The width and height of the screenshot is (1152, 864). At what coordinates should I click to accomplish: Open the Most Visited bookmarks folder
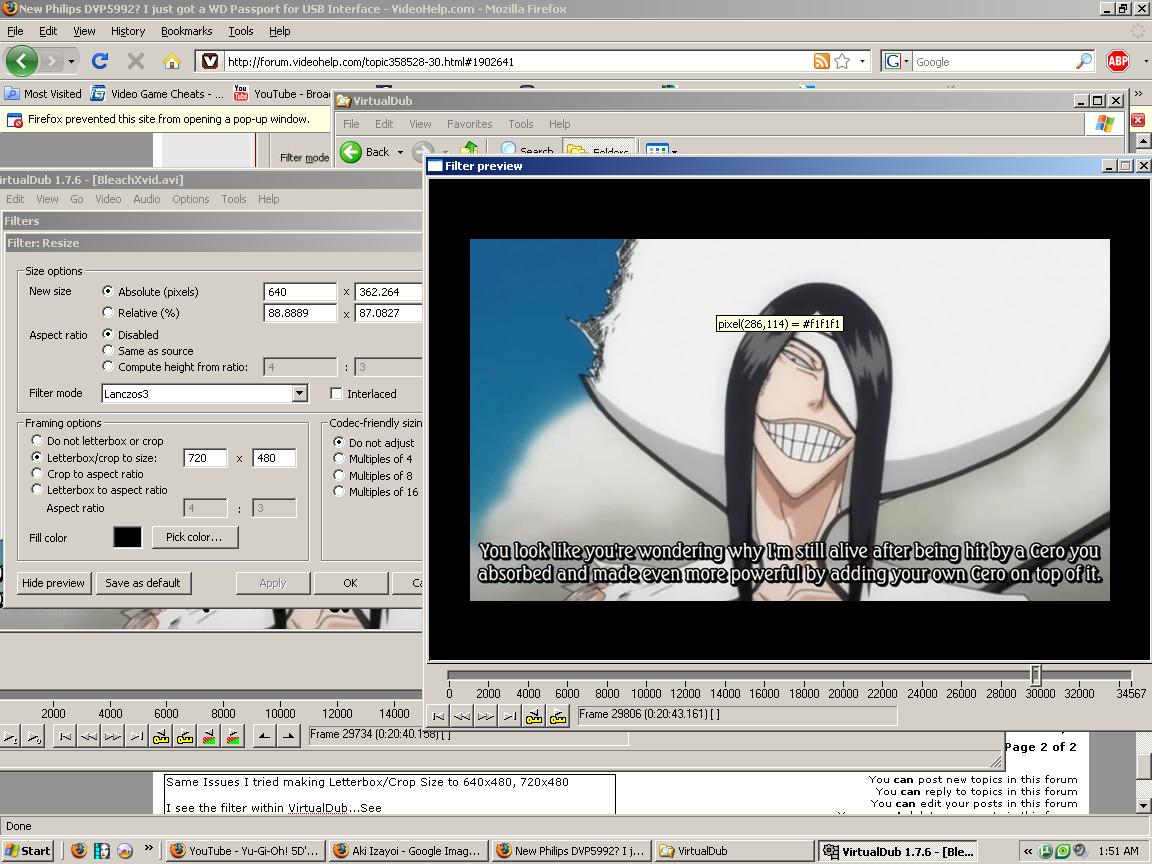43,94
